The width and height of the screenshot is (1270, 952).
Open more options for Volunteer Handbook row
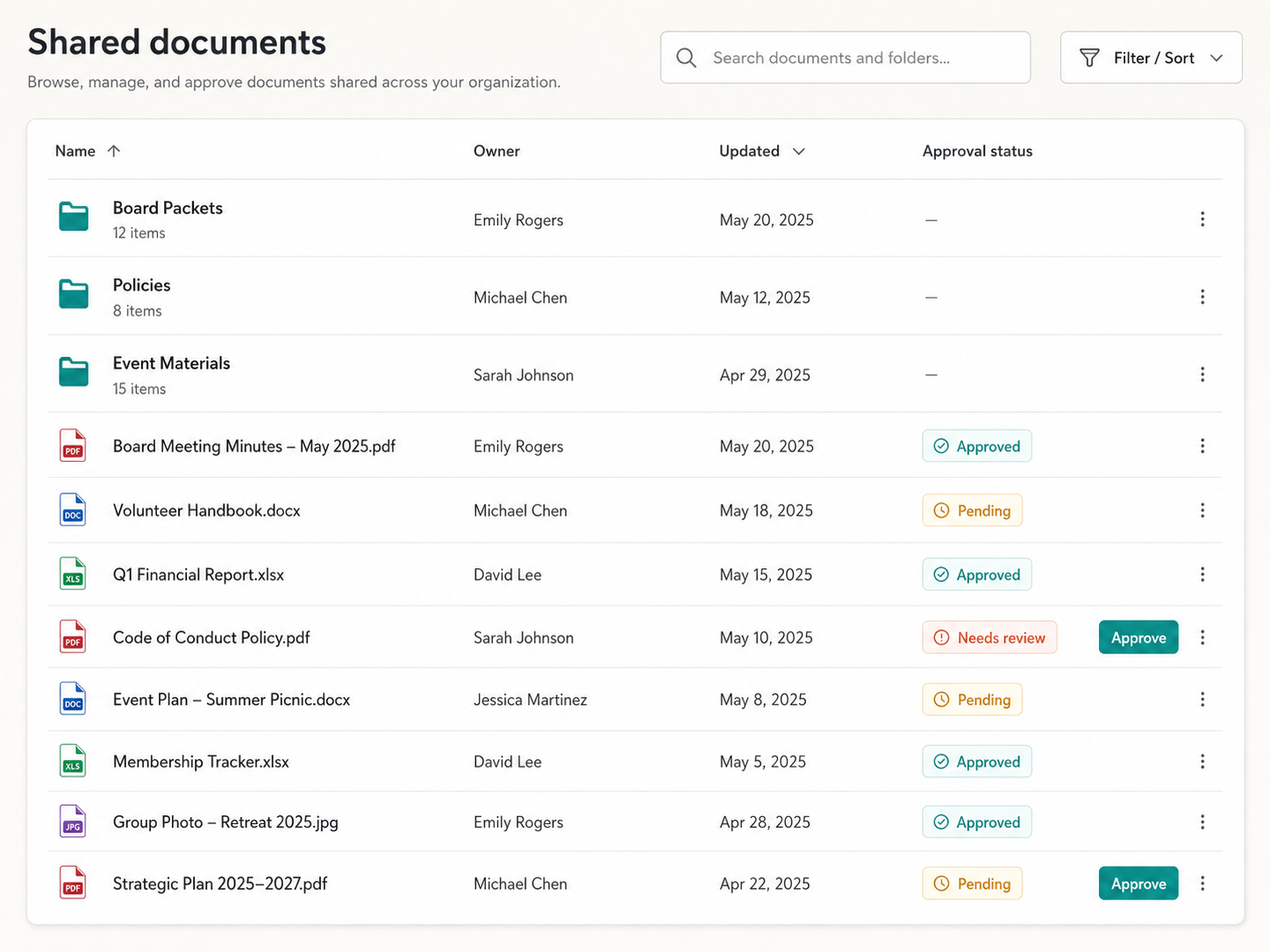[1202, 510]
